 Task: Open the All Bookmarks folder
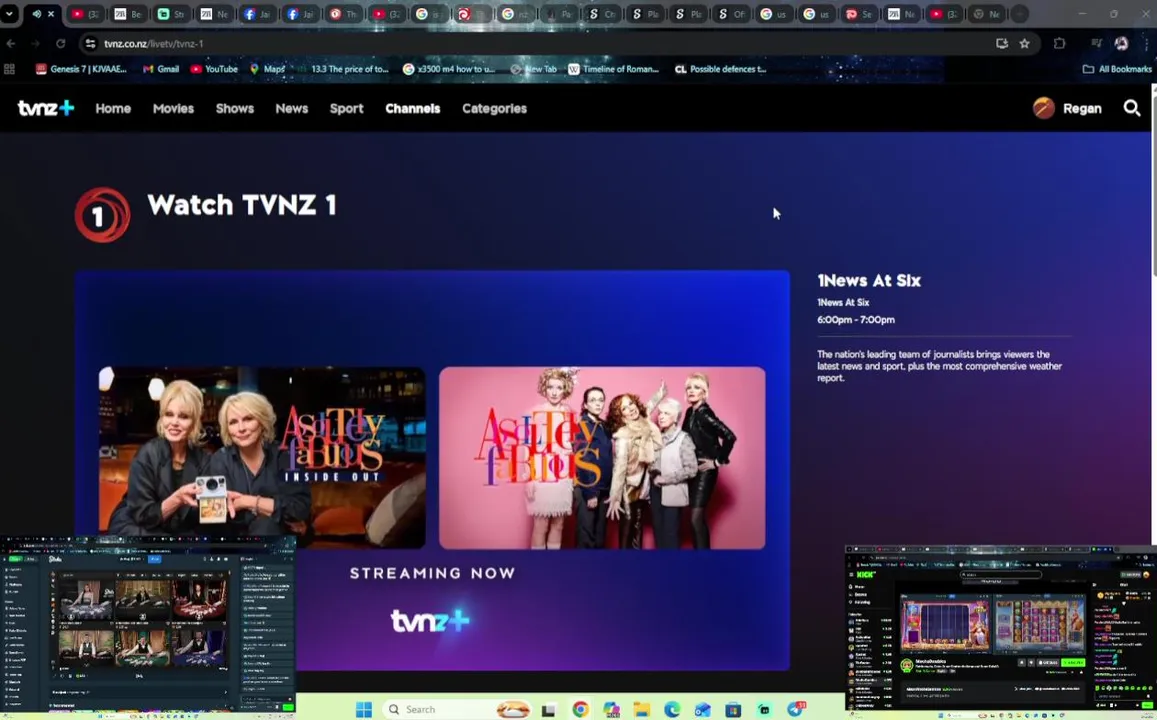(1117, 69)
